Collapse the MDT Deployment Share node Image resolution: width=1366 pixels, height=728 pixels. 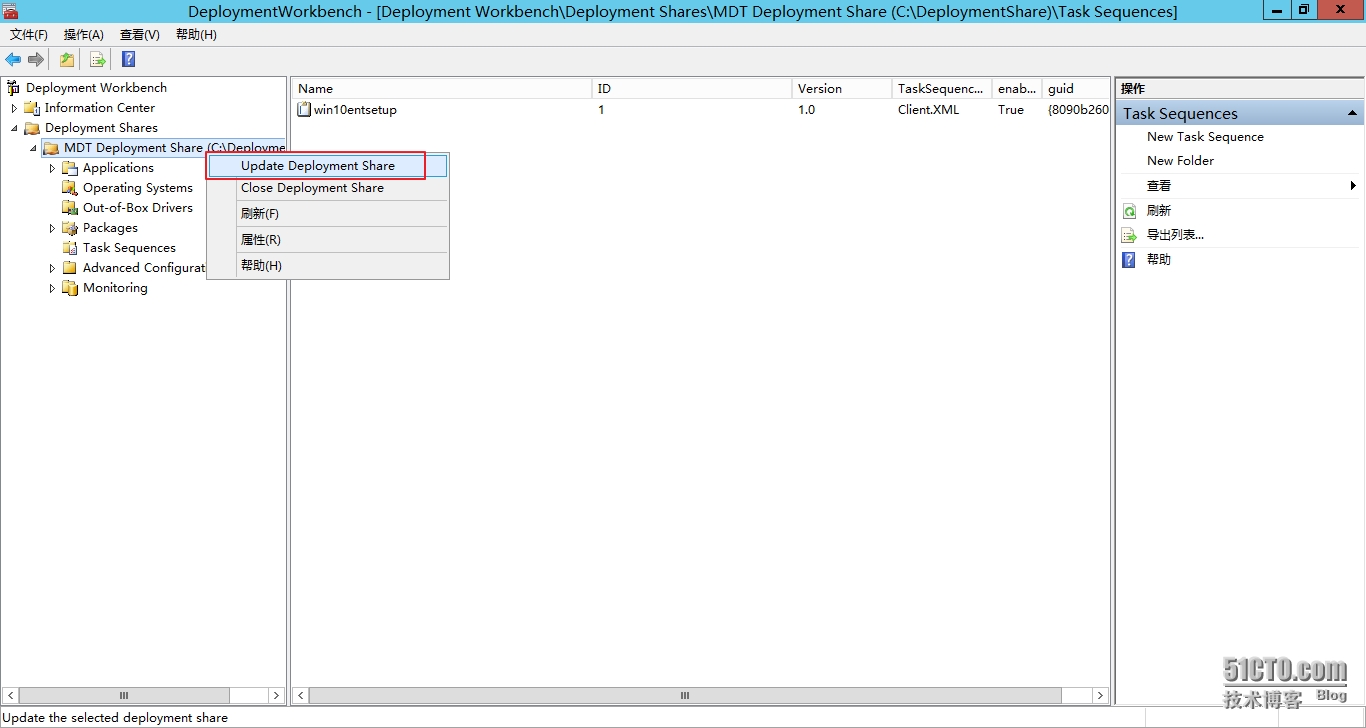(x=33, y=148)
